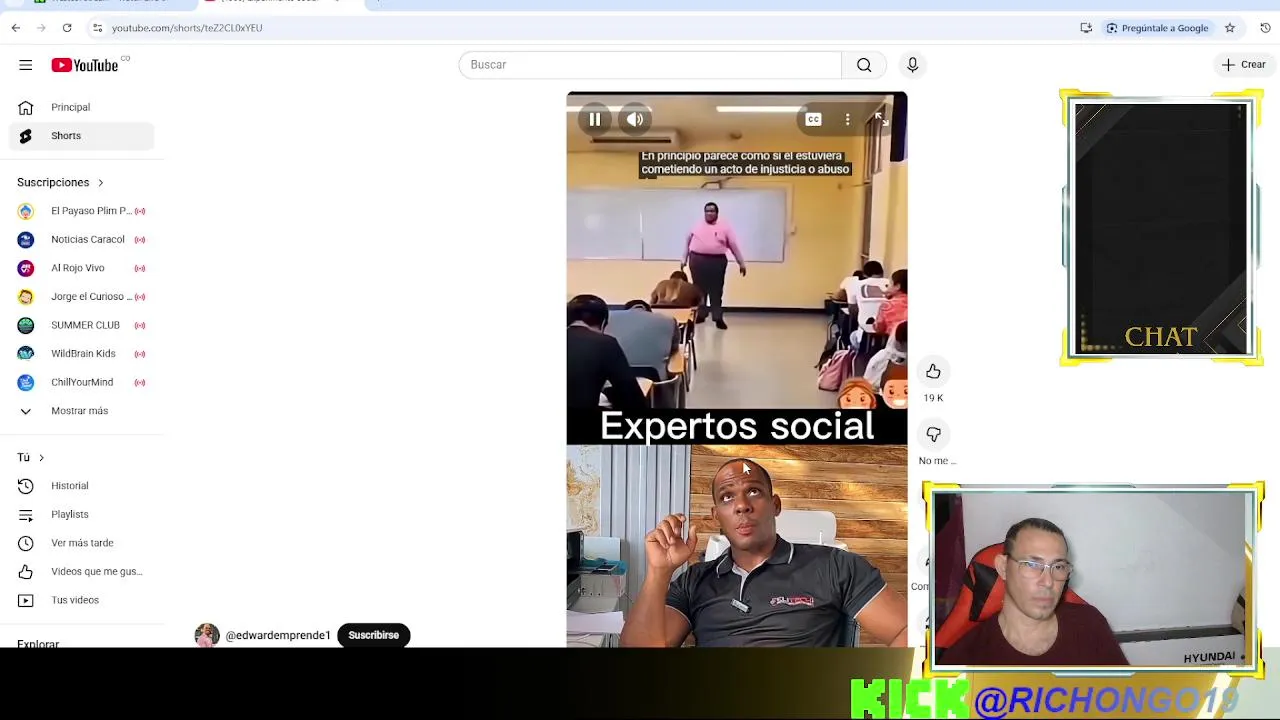The image size is (1280, 720).
Task: Like the Short with thumbs up
Action: click(x=933, y=372)
